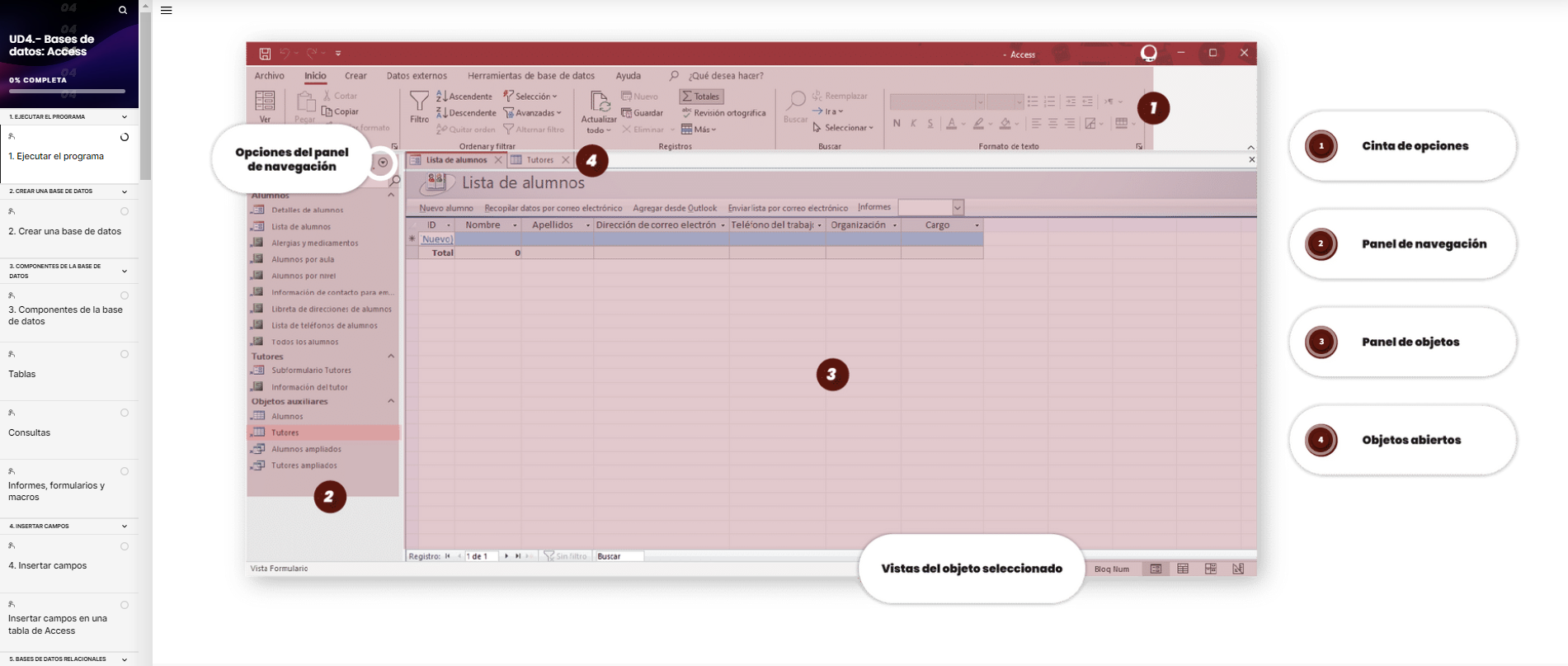Toggle Alternar filtro
The width and height of the screenshot is (1568, 666).
point(534,130)
